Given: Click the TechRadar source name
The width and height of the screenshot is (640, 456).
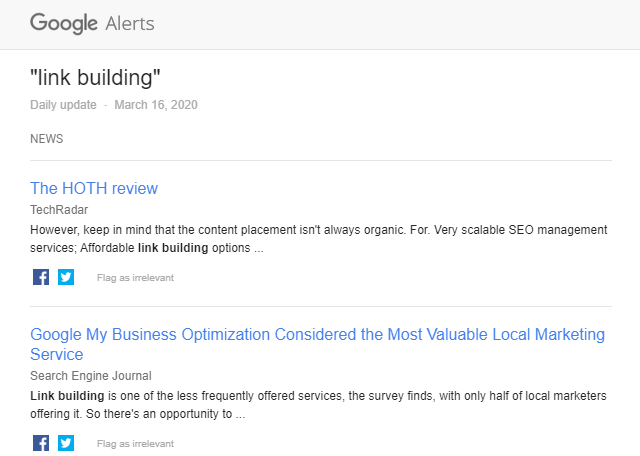Looking at the screenshot, I should coord(59,210).
